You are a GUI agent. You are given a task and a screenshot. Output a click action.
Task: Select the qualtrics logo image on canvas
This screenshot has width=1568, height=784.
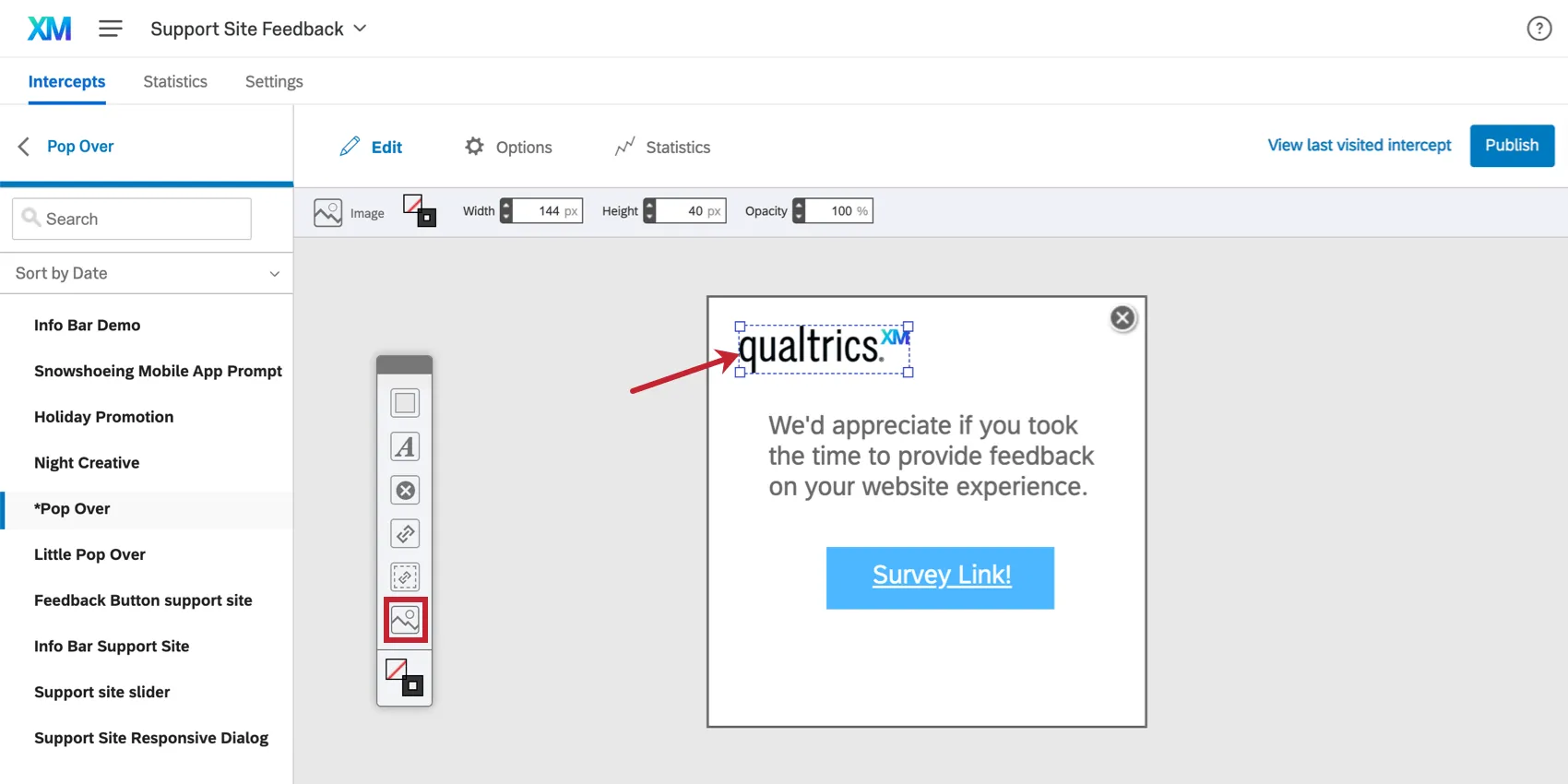pyautogui.click(x=824, y=349)
